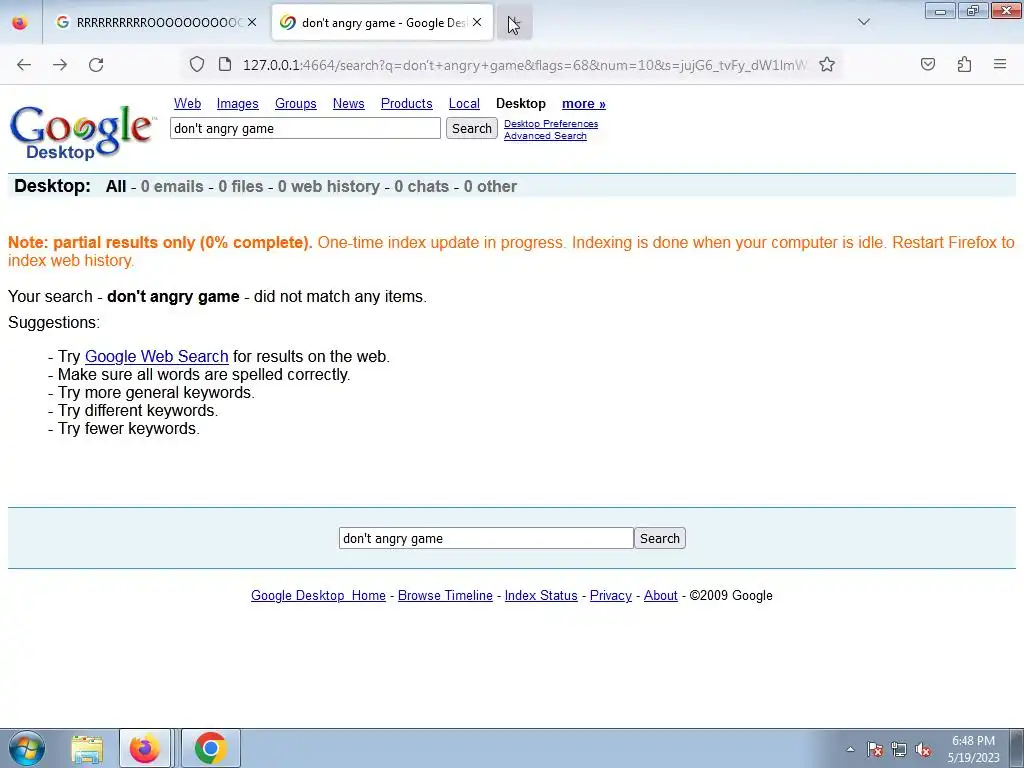Open the network tray icon
The width and height of the screenshot is (1024, 768).
pos(899,749)
